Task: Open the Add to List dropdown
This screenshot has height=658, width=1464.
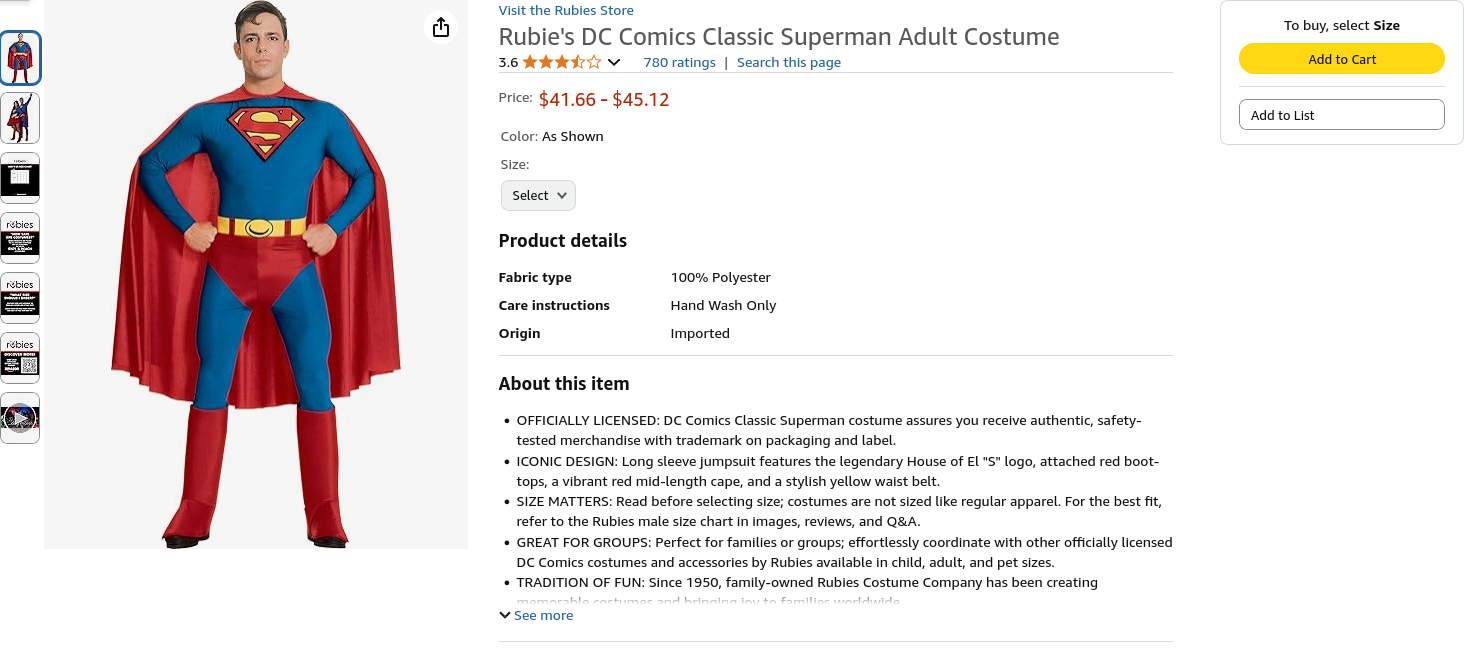Action: [x=1341, y=115]
